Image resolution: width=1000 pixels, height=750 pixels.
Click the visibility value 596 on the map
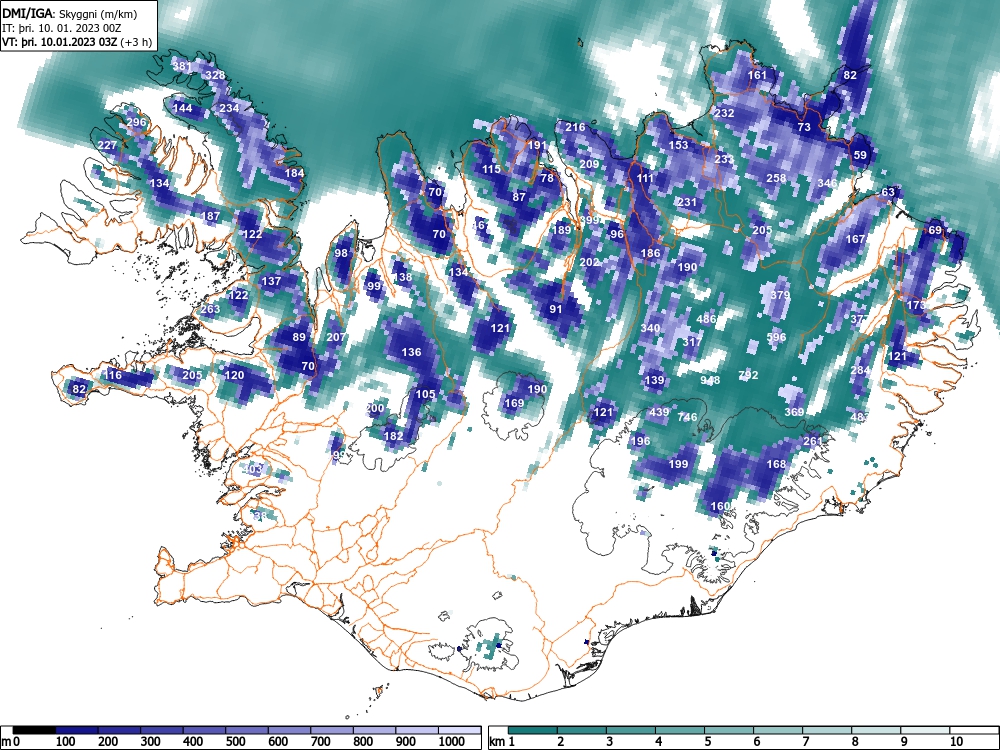[776, 337]
